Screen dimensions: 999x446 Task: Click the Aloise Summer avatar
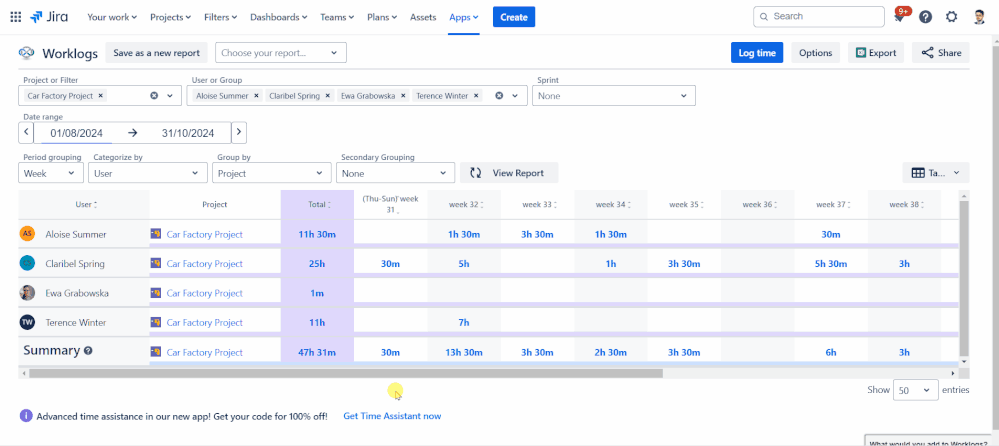(x=27, y=234)
